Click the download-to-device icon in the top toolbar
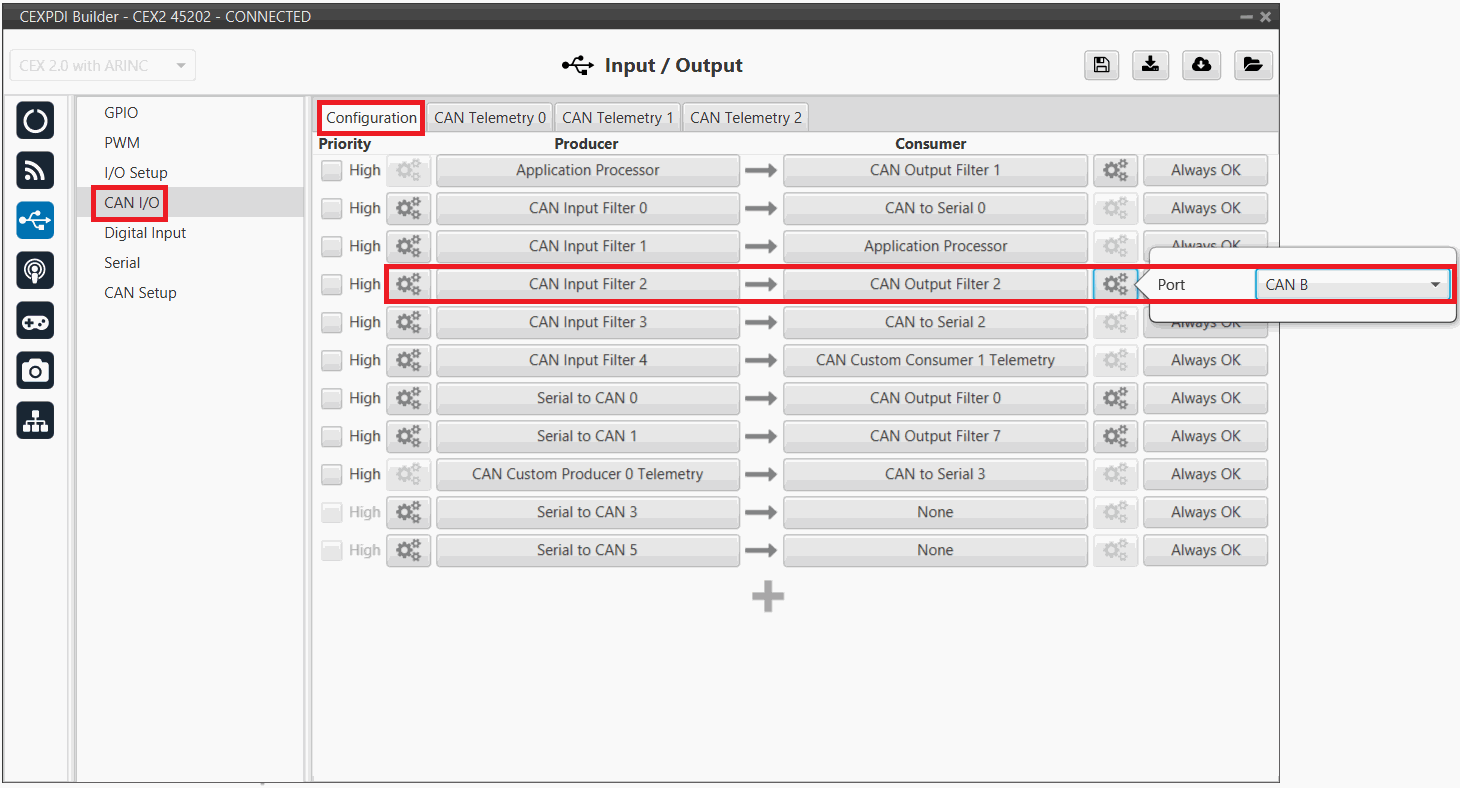The width and height of the screenshot is (1460, 788). point(1151,65)
